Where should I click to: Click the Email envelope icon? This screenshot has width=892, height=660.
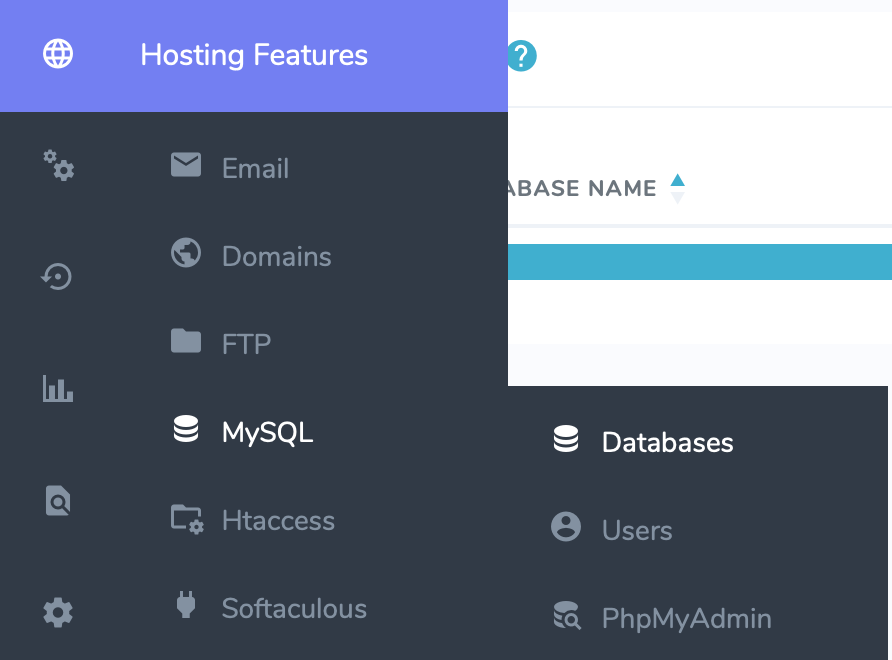(185, 166)
